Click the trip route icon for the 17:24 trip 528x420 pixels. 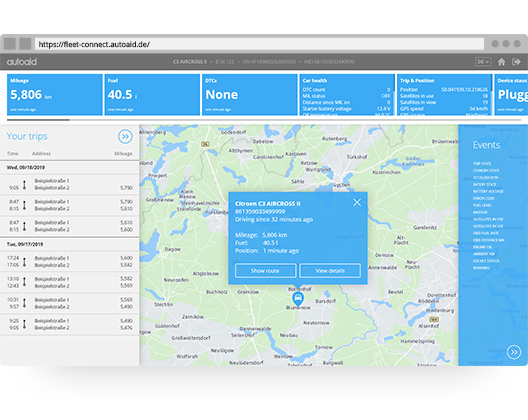[24, 261]
